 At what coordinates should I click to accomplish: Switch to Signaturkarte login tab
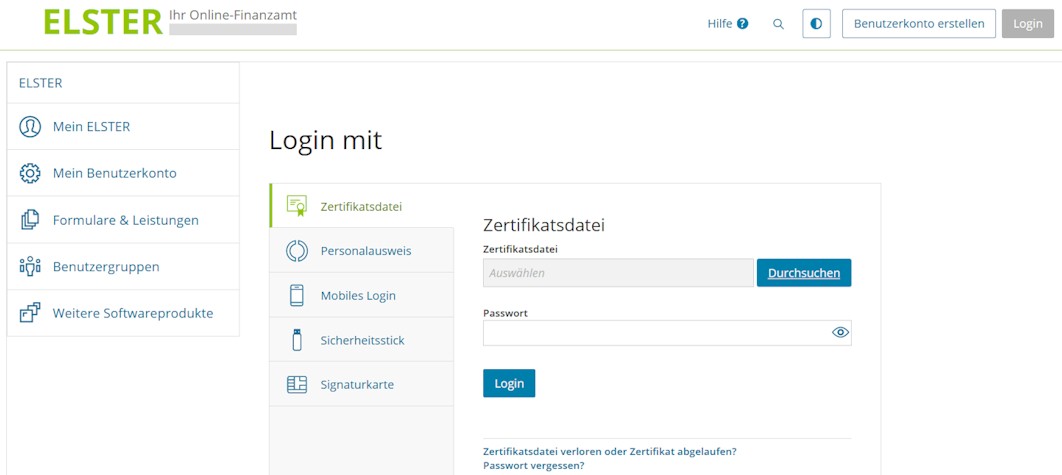(362, 384)
